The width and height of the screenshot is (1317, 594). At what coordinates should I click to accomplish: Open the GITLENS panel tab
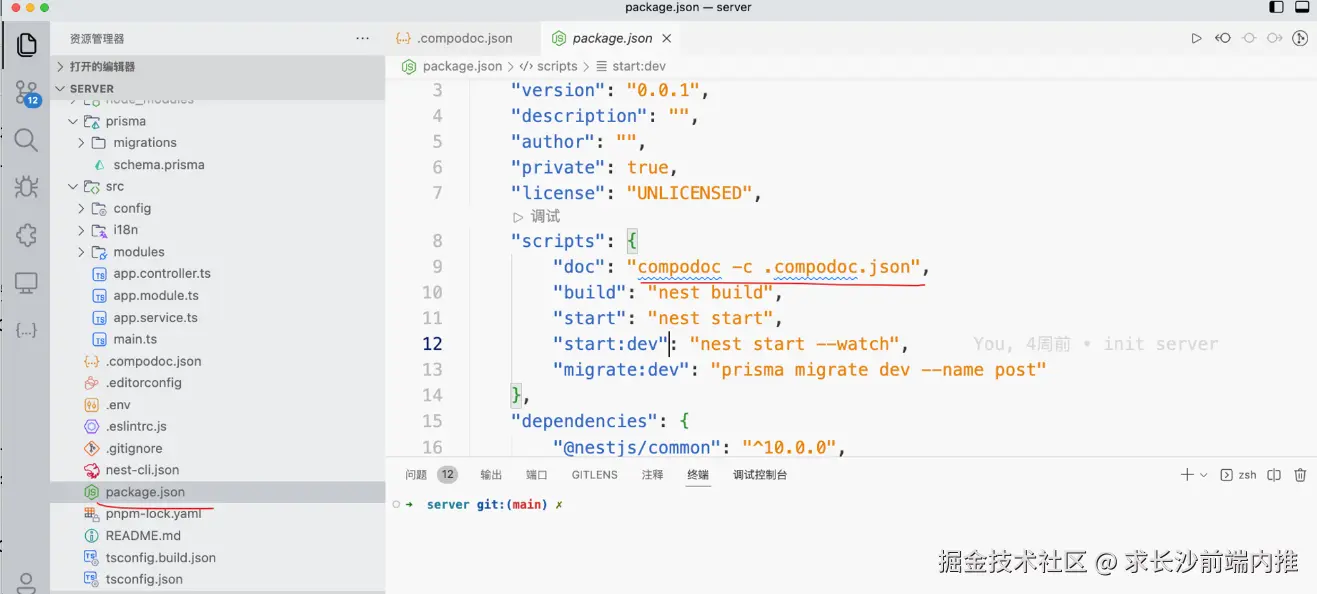[595, 475]
